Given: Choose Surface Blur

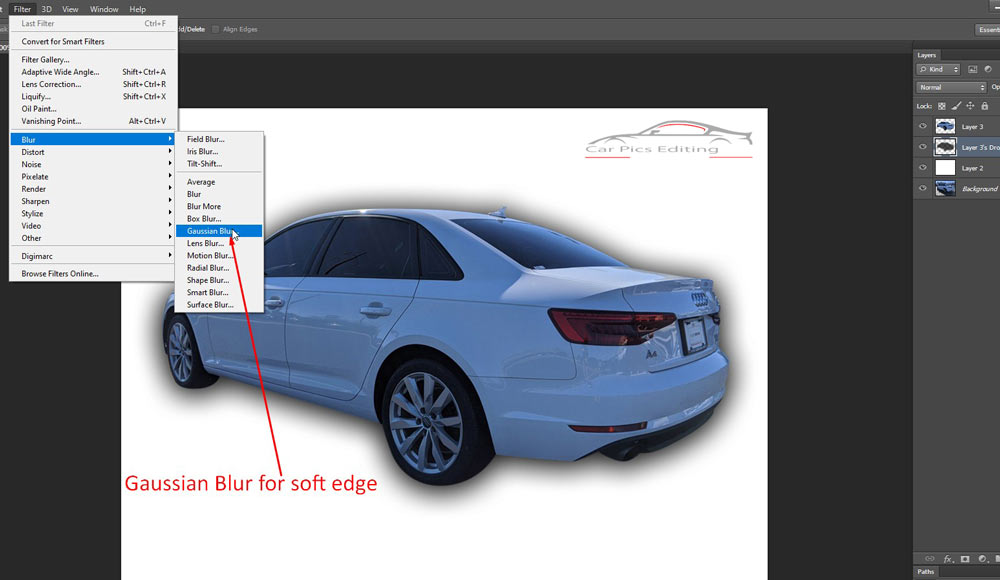Looking at the screenshot, I should click(x=219, y=305).
